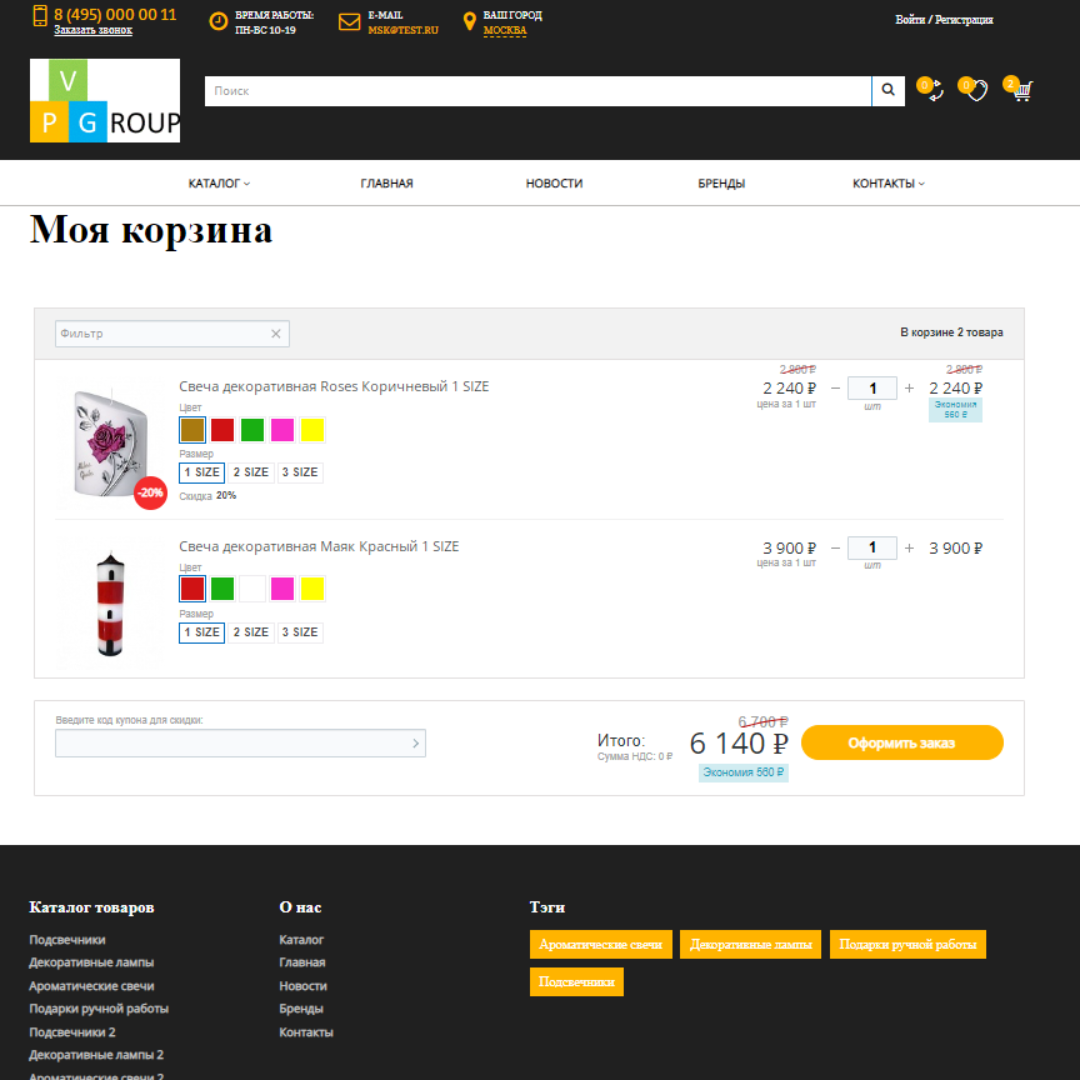1080x1080 pixels.
Task: Click the search magnifier icon
Action: coord(887,91)
